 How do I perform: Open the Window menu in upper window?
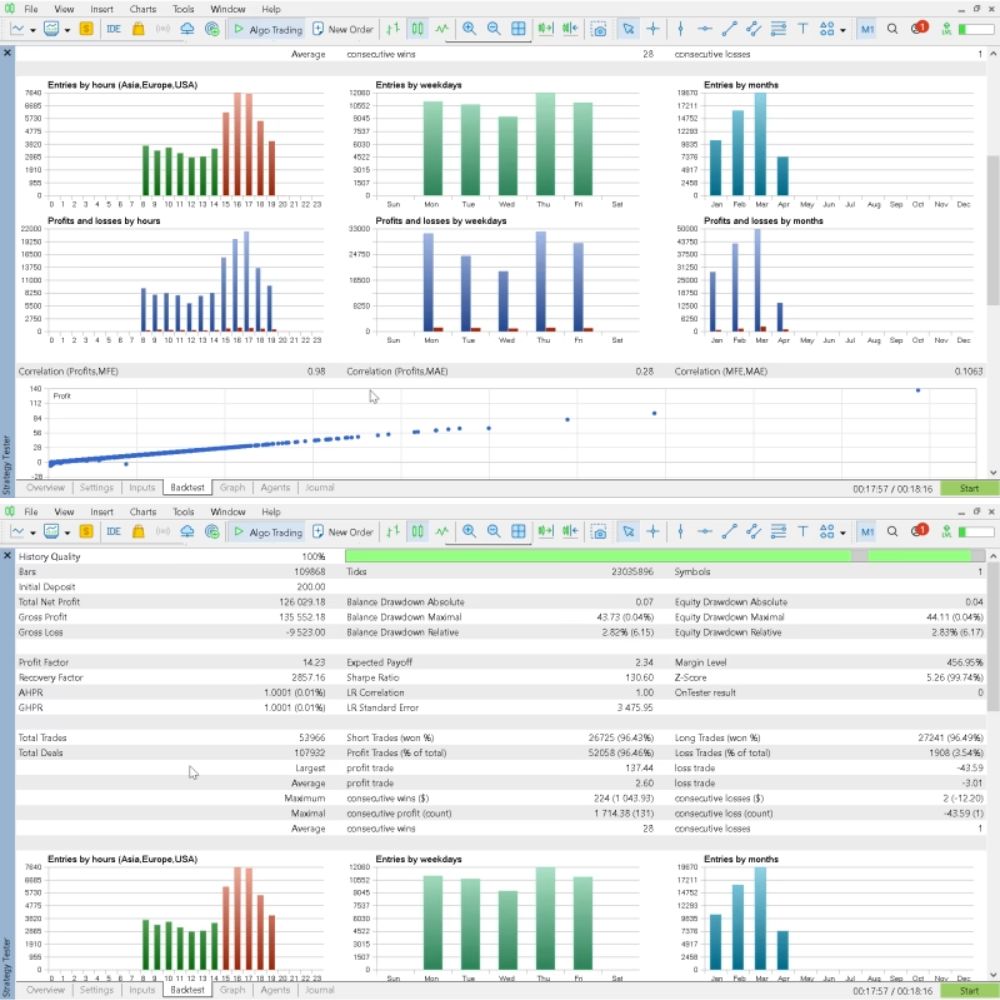[x=228, y=9]
